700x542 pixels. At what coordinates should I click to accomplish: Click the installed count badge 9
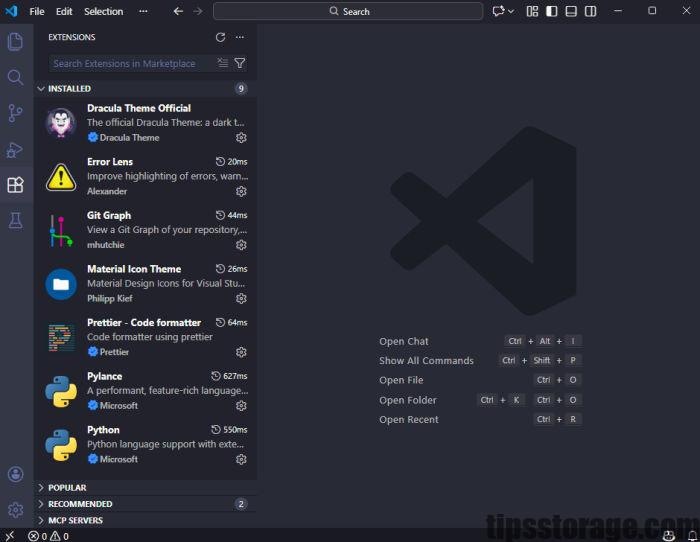(241, 88)
